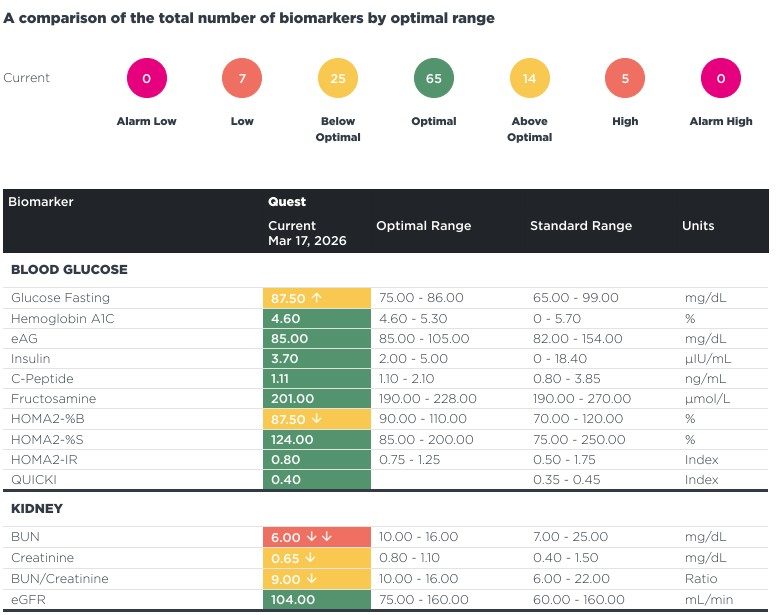Image resolution: width=781 pixels, height=615 pixels.
Task: Click the HOMA2-%B biomarker name
Action: pyautogui.click(x=48, y=419)
